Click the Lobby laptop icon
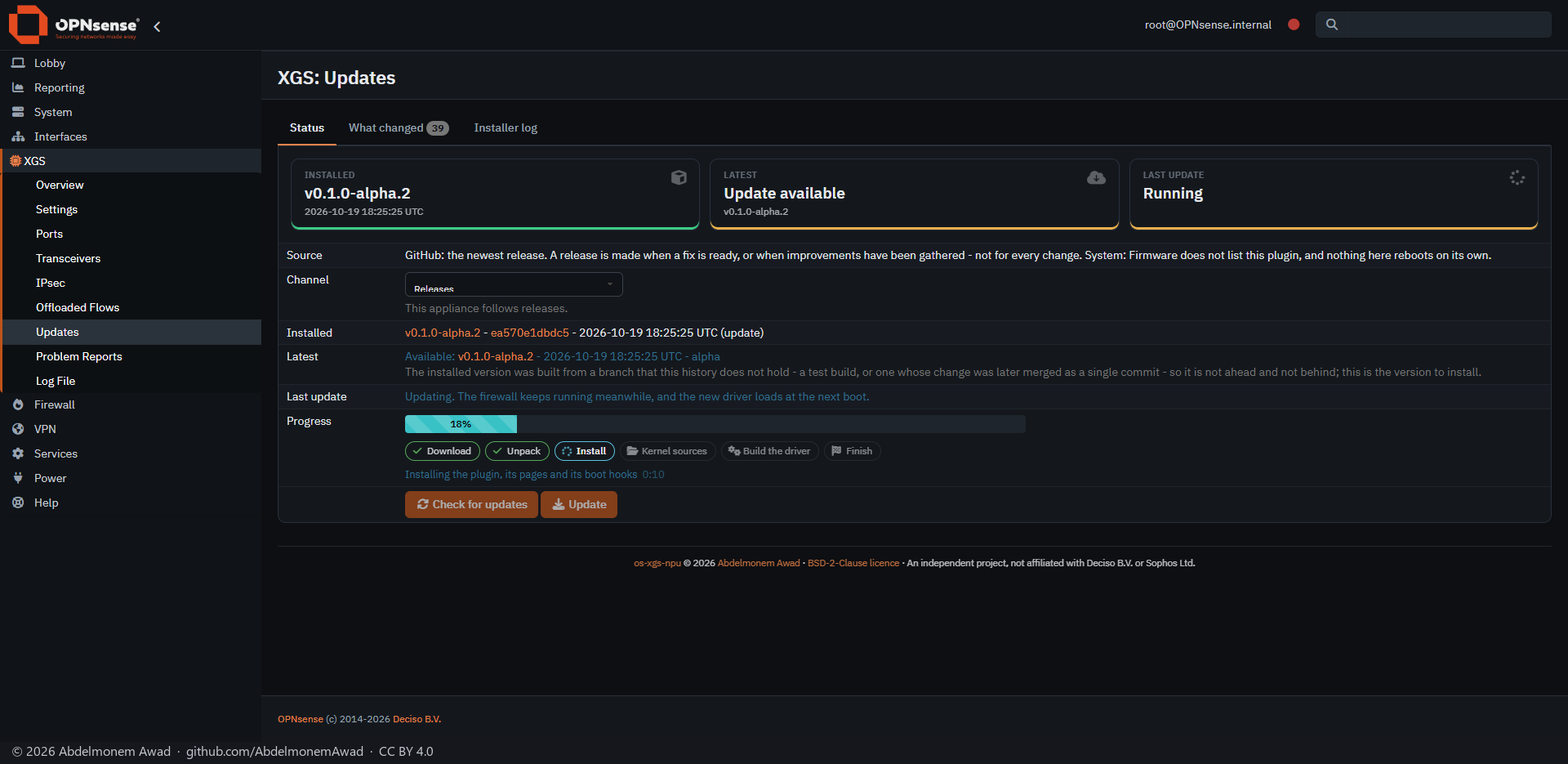The image size is (1568, 764). tap(18, 63)
